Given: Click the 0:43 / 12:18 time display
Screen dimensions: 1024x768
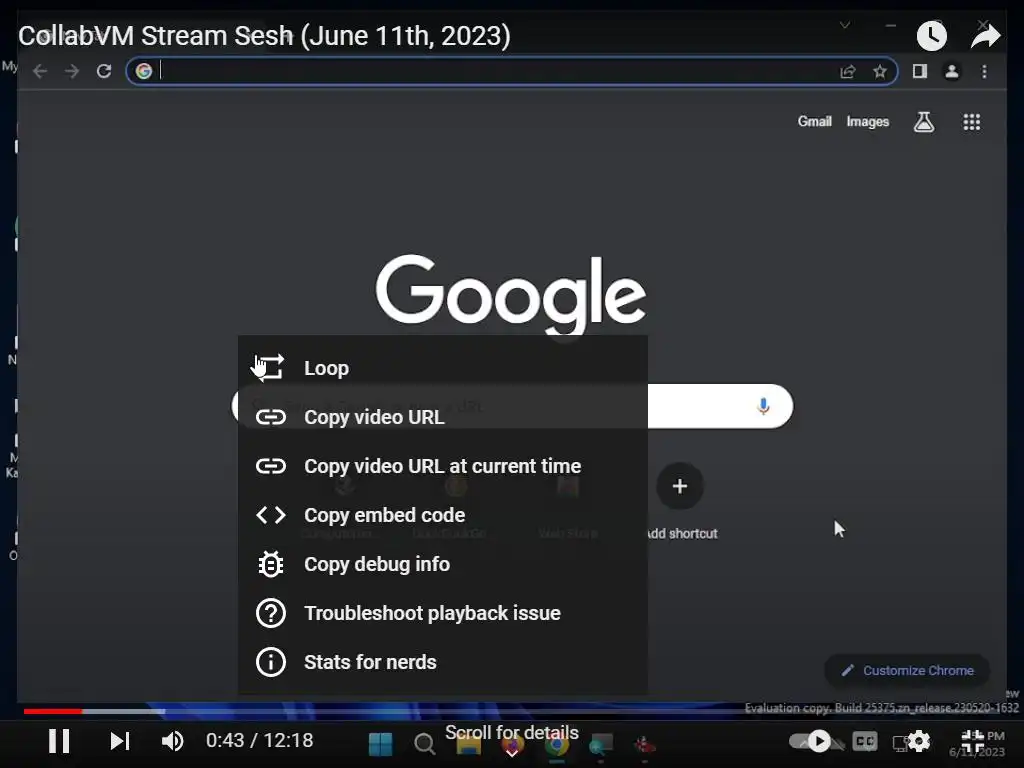Looking at the screenshot, I should (x=259, y=741).
